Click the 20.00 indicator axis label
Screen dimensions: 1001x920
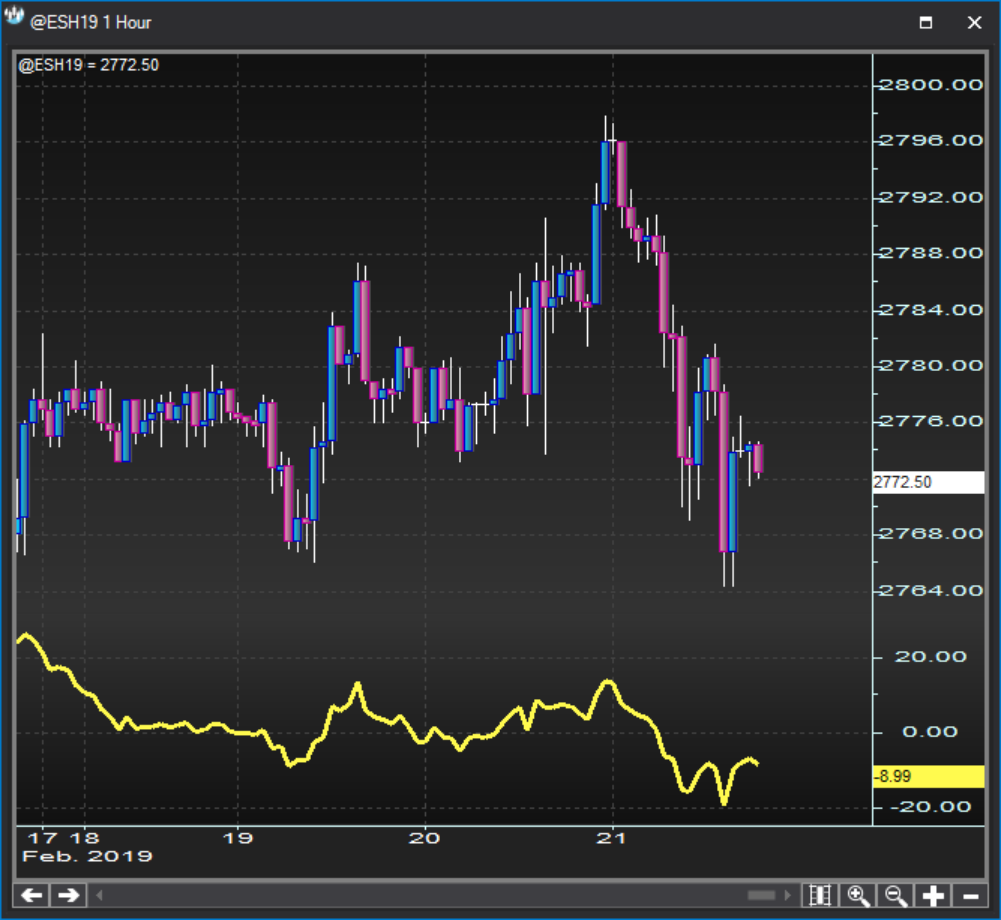[x=931, y=657]
